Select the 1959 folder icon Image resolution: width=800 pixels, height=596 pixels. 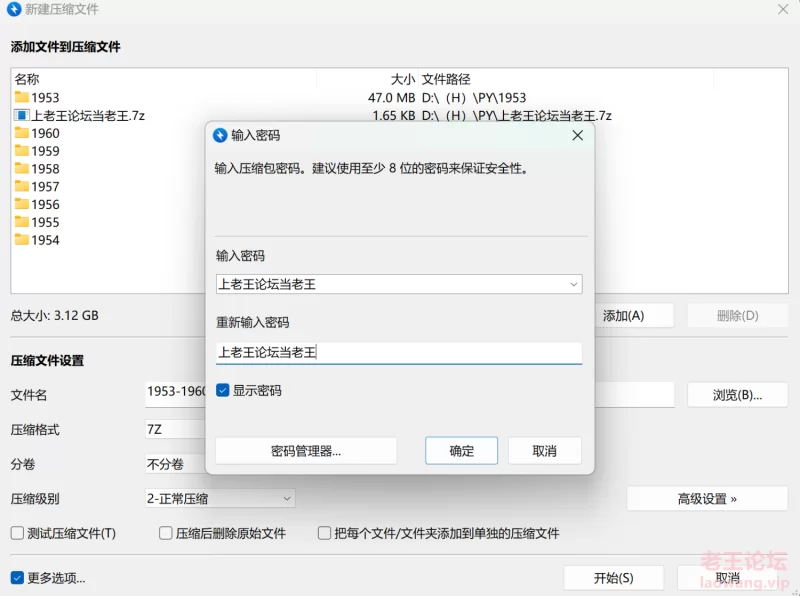22,151
